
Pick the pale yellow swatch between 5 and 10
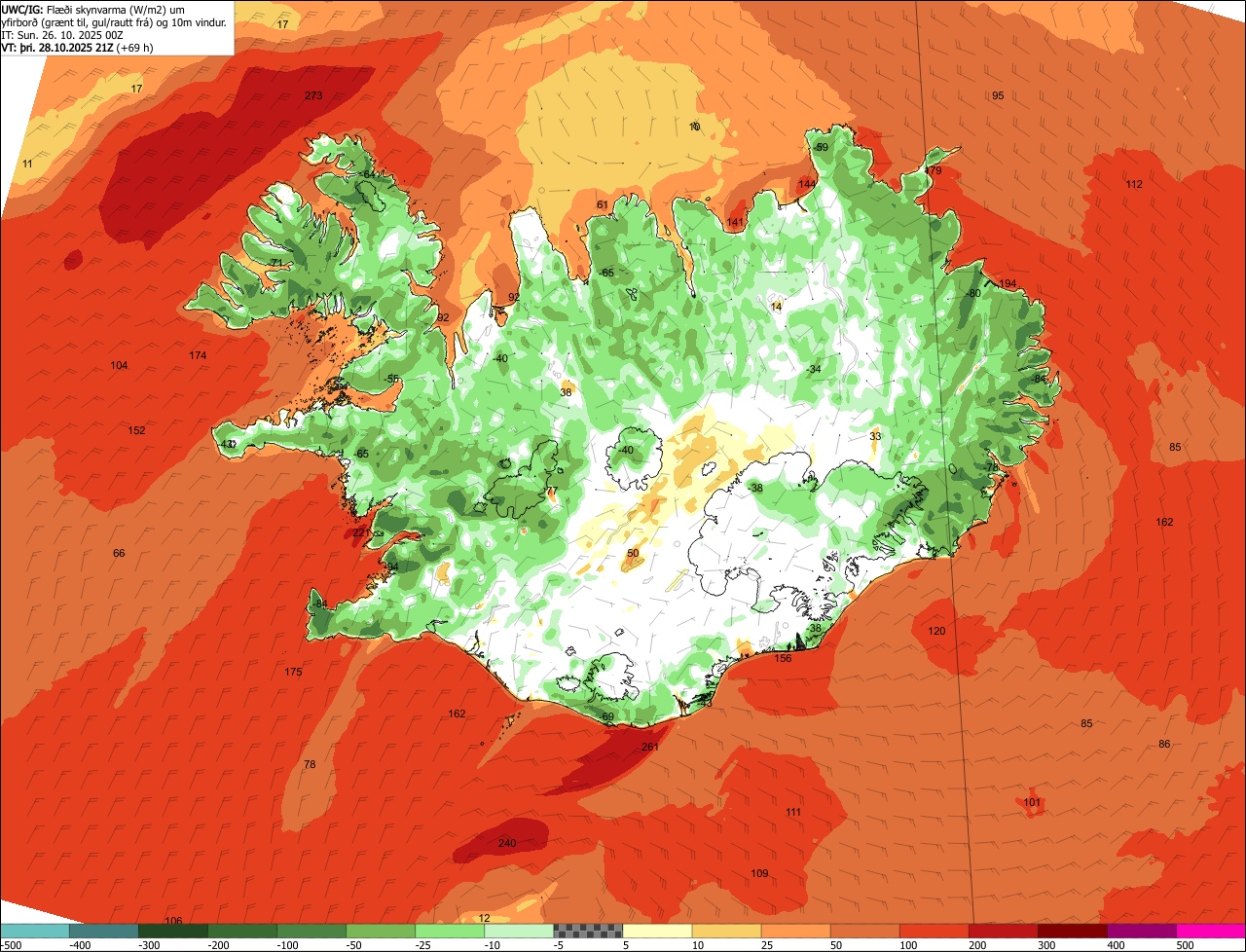point(657,931)
